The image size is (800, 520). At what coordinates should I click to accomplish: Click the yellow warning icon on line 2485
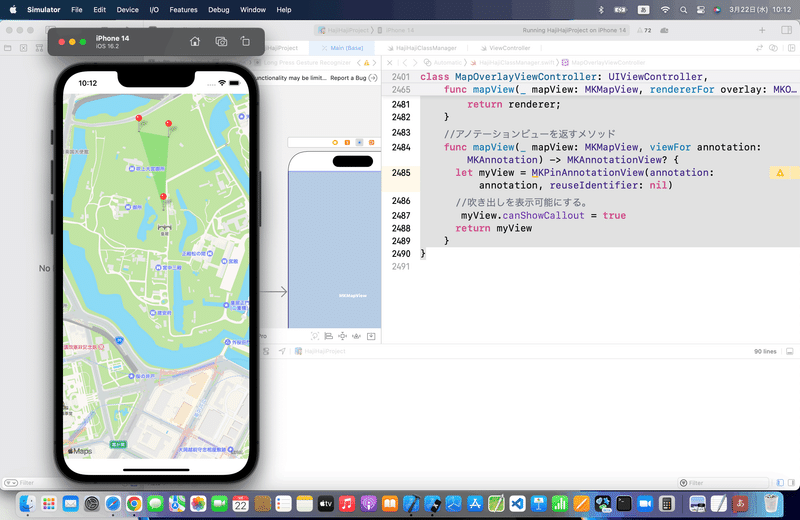click(780, 173)
